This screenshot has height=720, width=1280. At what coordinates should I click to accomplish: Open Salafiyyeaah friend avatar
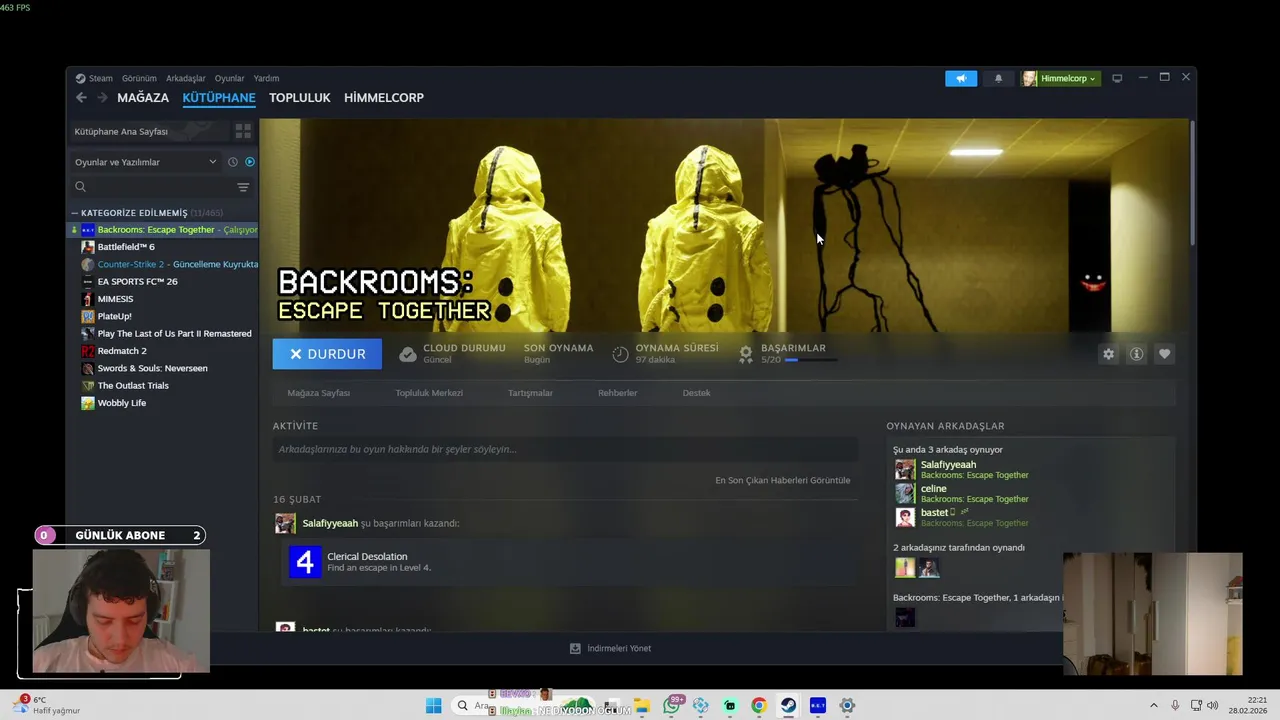904,469
